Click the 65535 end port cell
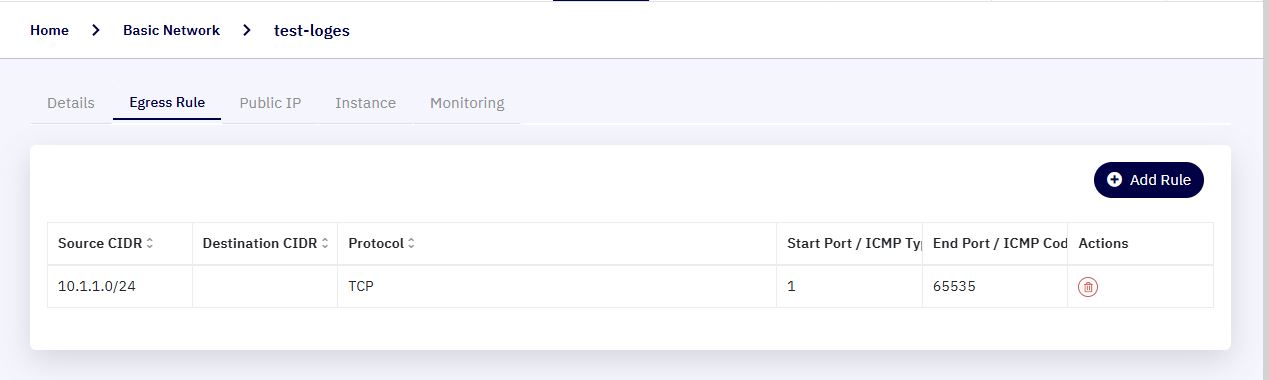Screen dimensions: 1269x380 pyautogui.click(x=995, y=286)
